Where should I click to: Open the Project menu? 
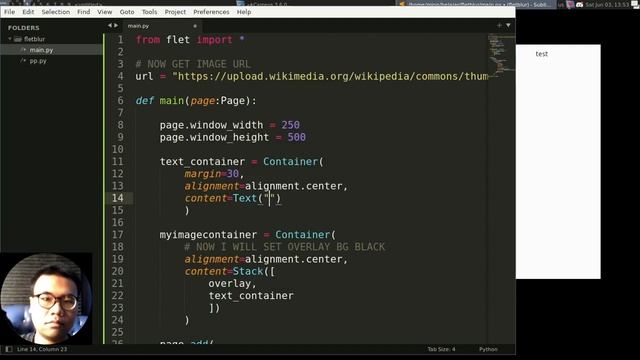pyautogui.click(x=175, y=12)
